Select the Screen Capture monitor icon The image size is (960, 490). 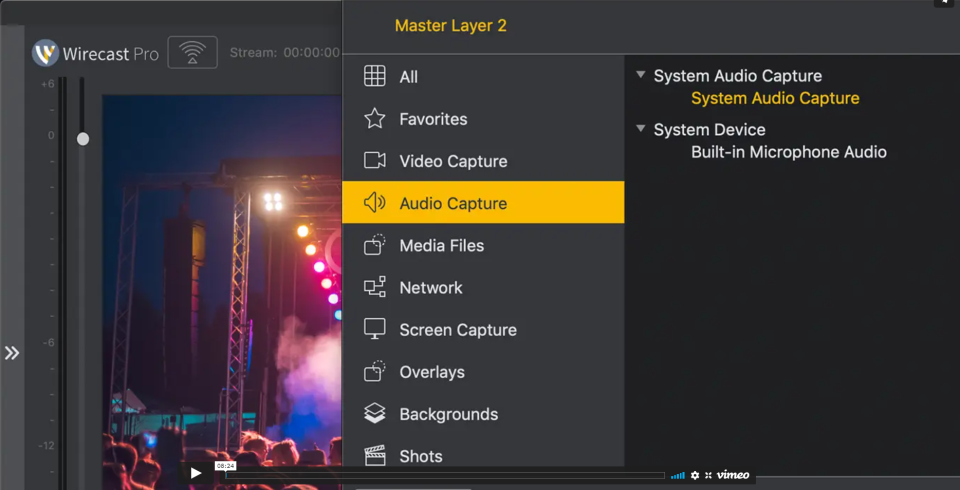pyautogui.click(x=375, y=330)
